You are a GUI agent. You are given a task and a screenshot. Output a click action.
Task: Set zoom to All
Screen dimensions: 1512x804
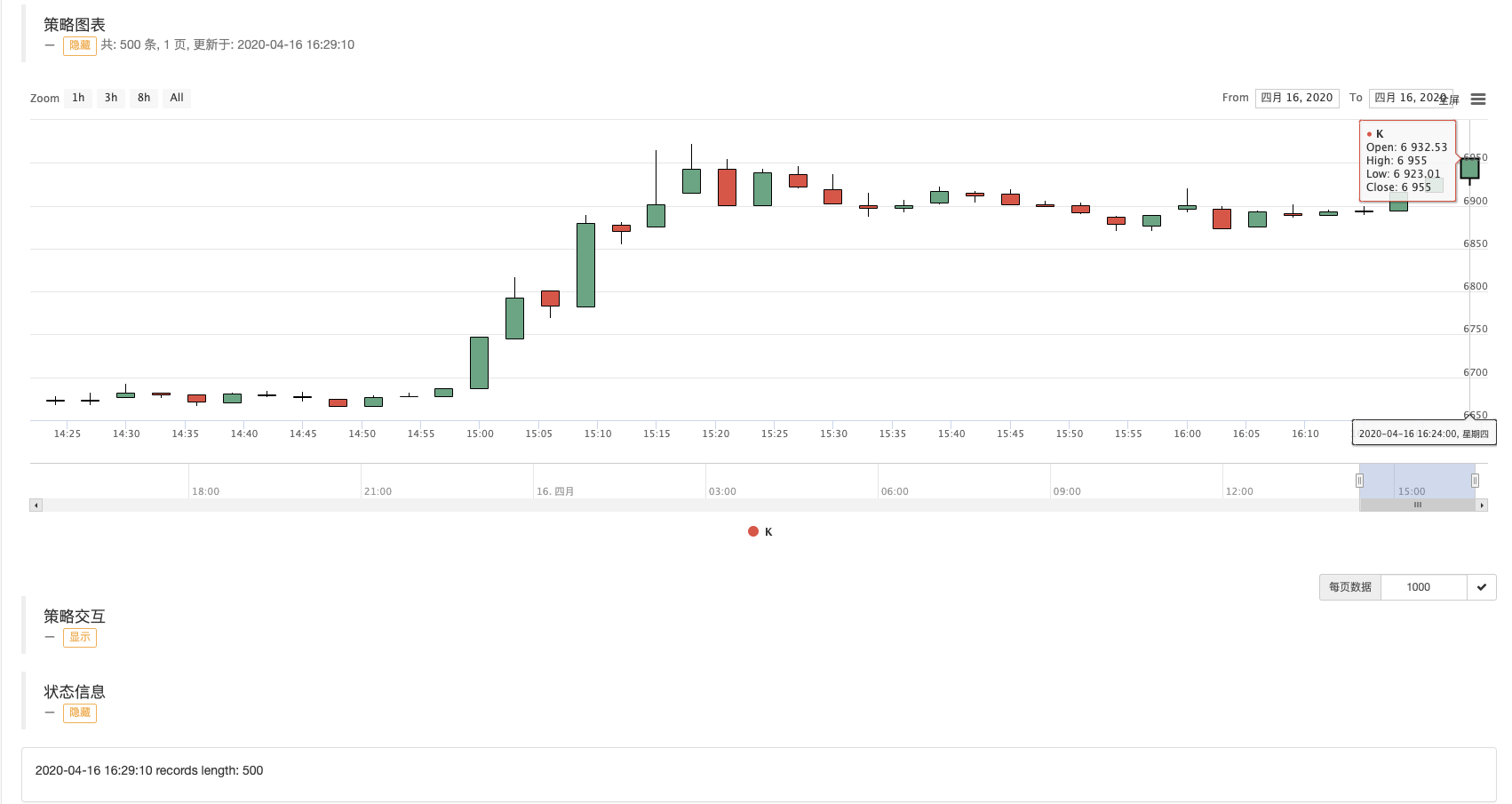177,98
